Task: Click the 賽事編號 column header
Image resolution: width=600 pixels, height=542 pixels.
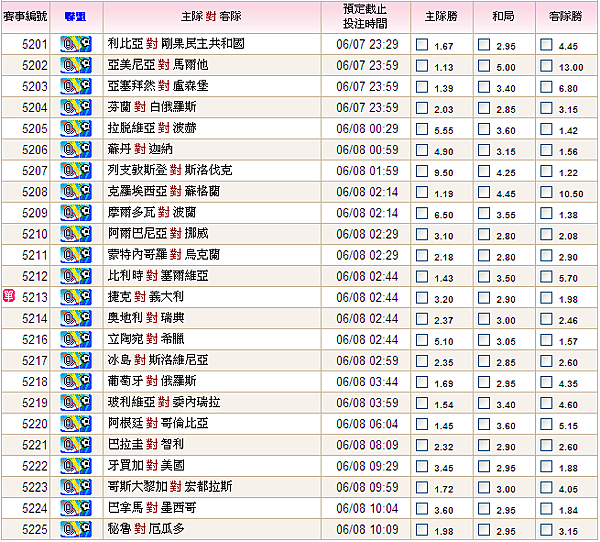Action: pos(25,16)
